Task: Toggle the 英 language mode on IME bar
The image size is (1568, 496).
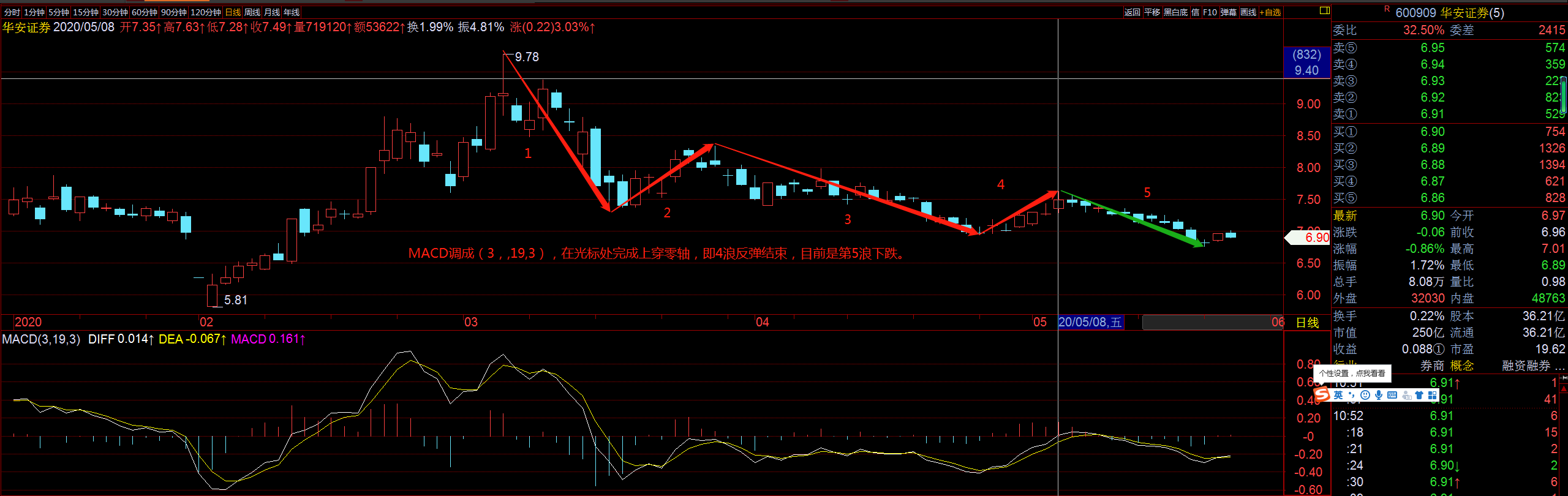Action: coord(1338,395)
